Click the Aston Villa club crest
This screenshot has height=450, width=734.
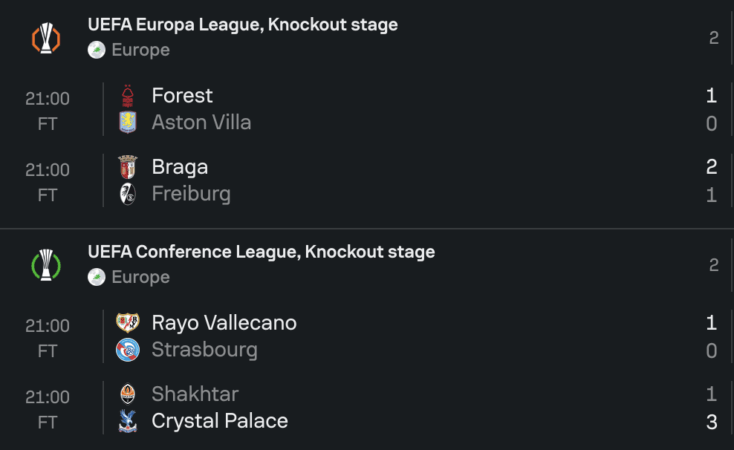pos(128,123)
